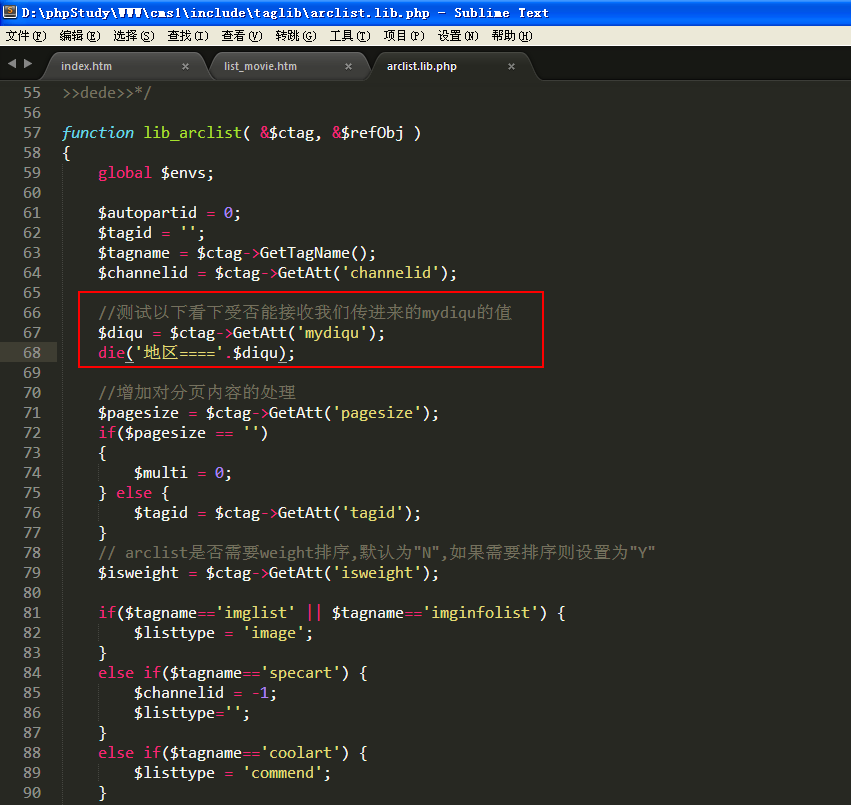Screen dimensions: 851x805
Task: Click the next tab right arrow
Action: (x=28, y=64)
